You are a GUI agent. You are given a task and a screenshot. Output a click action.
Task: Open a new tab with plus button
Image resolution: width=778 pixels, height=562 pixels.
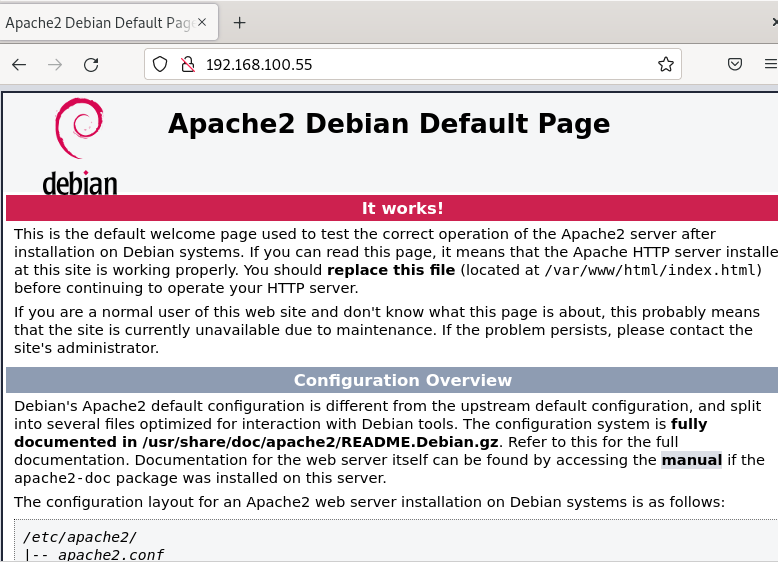tap(239, 23)
